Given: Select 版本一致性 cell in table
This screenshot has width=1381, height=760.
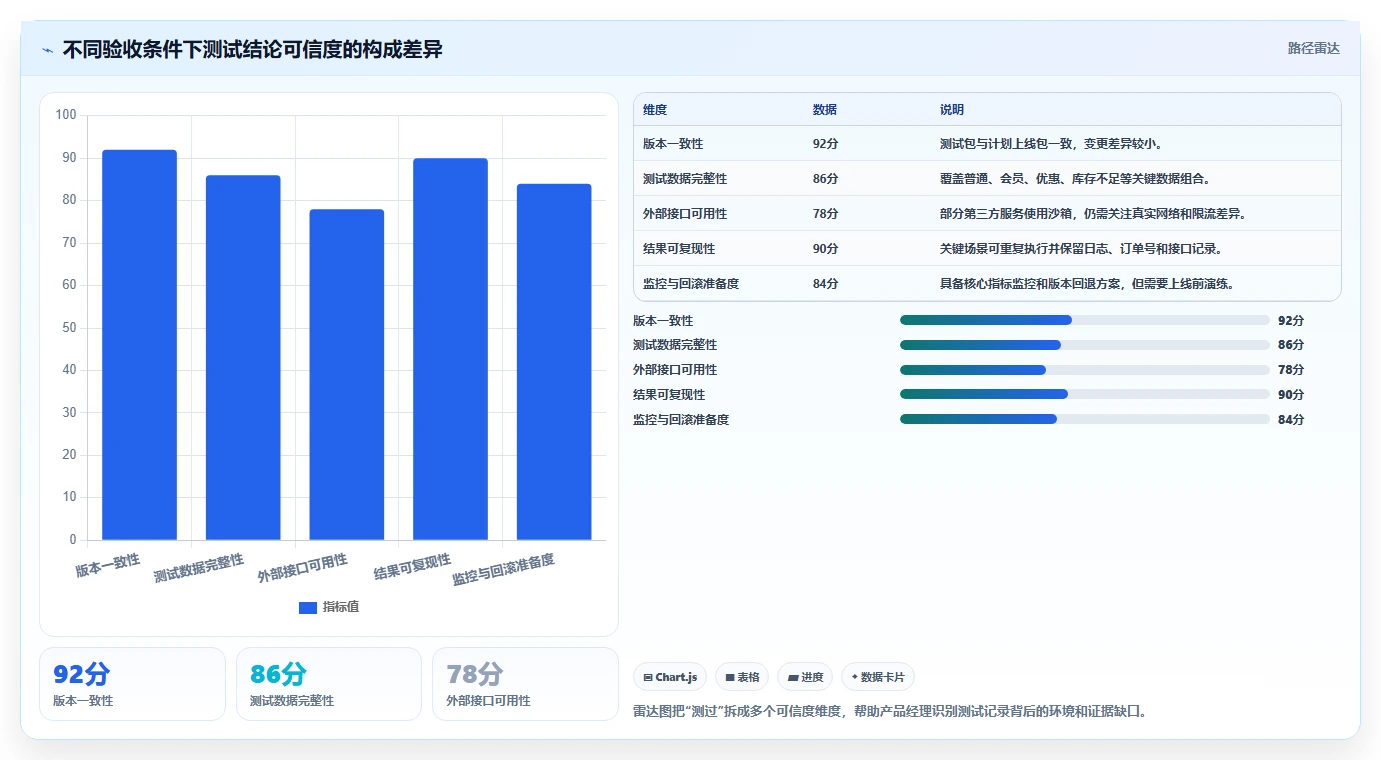Looking at the screenshot, I should point(673,144).
